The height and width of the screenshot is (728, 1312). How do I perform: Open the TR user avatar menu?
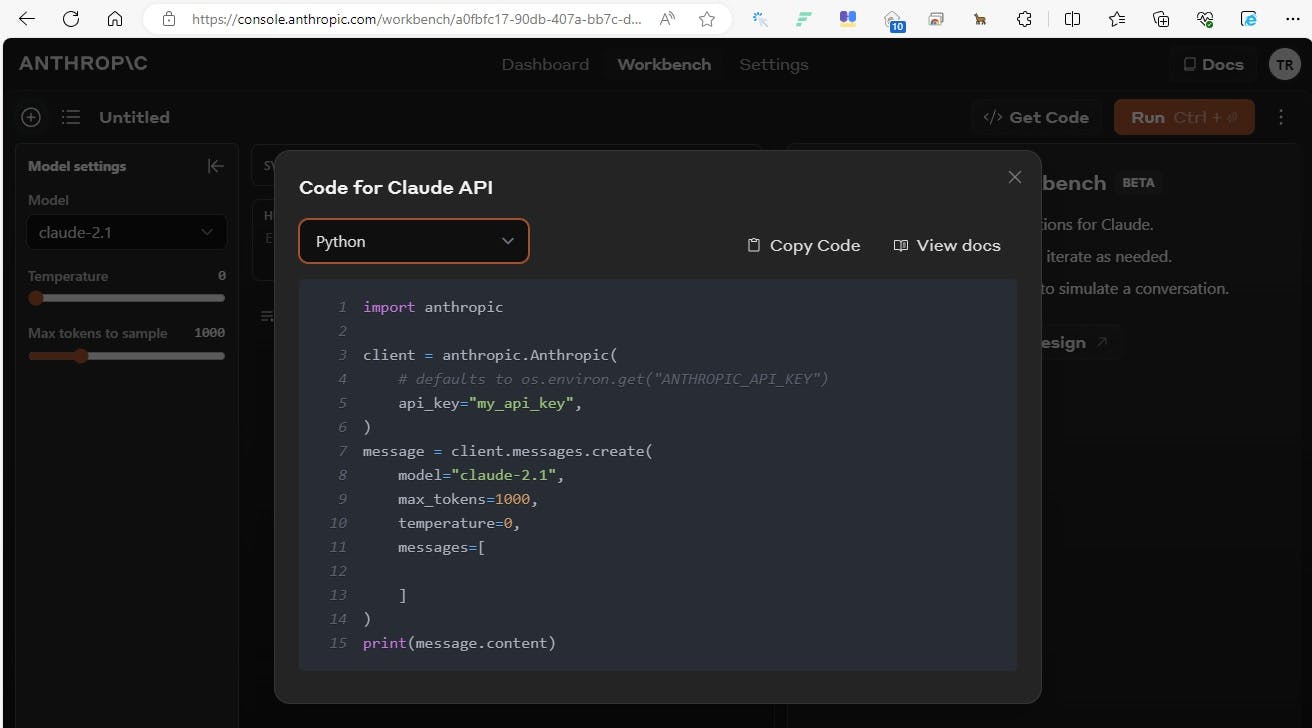point(1284,64)
